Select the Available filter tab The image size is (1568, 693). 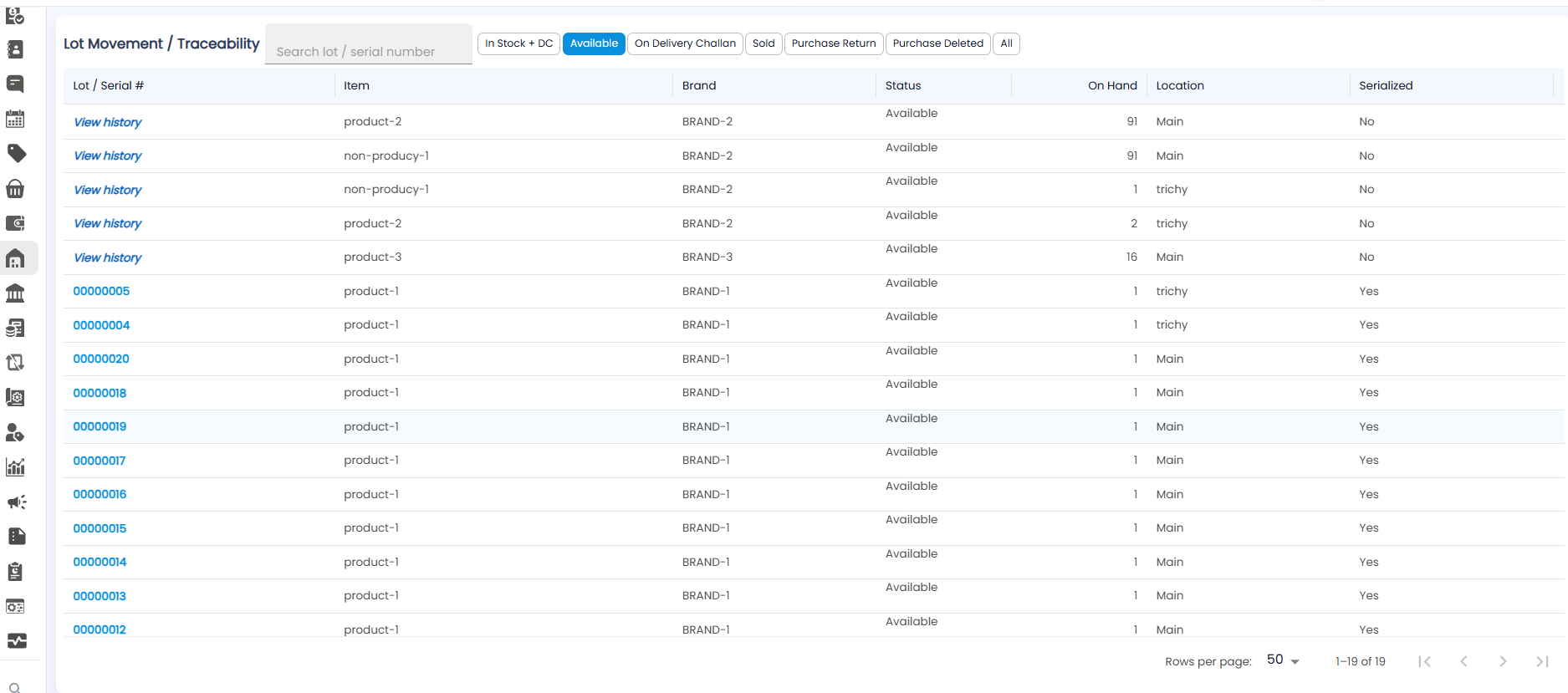(594, 43)
